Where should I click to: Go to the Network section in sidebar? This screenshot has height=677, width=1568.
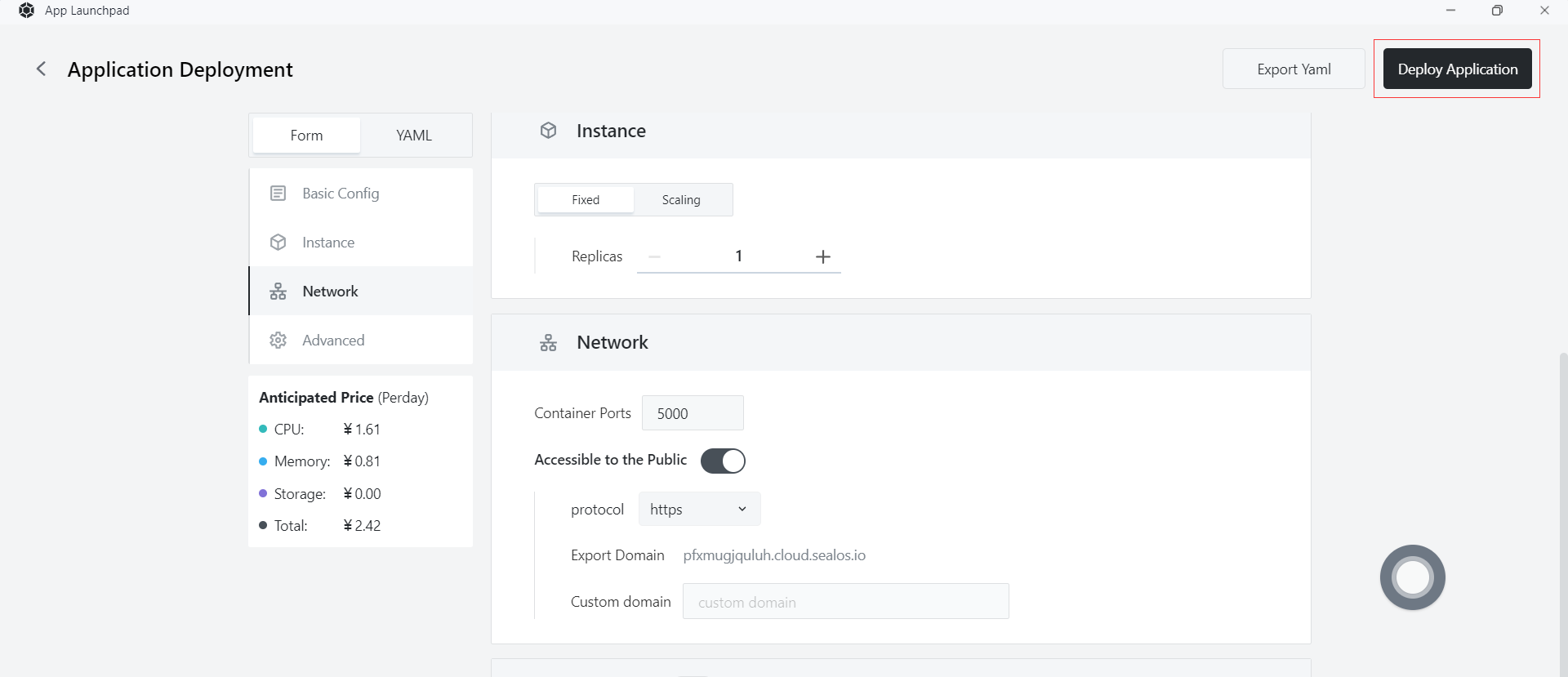coord(330,292)
